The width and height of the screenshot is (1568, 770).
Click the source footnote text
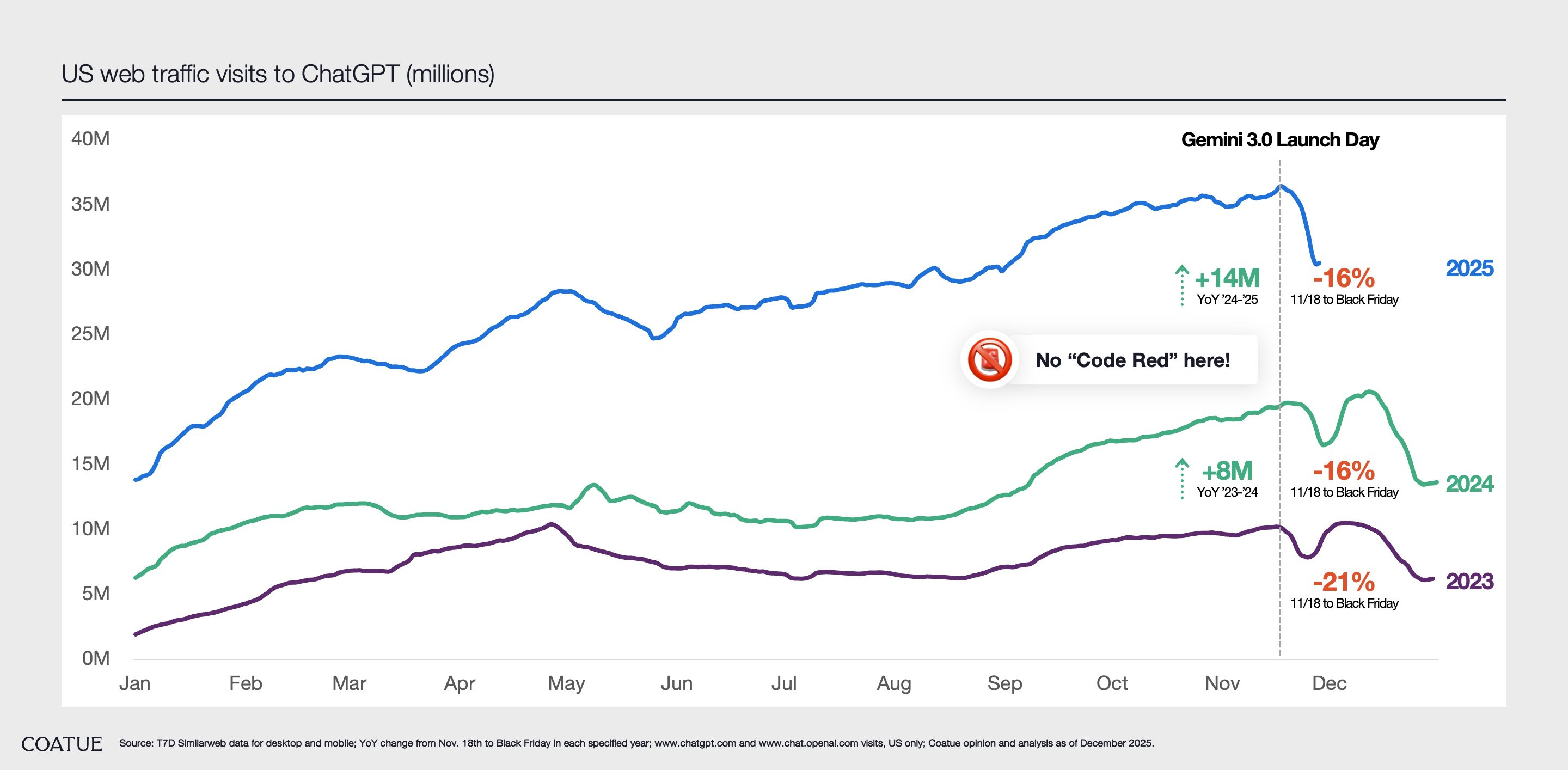(636, 743)
